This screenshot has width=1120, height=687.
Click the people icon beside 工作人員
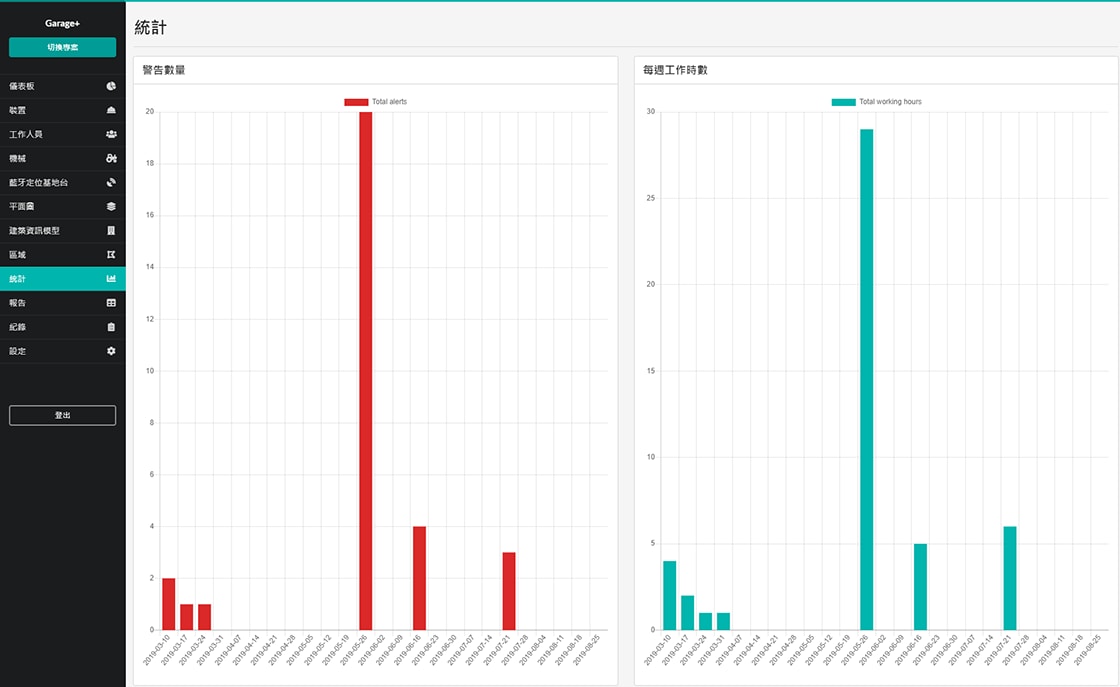[x=111, y=134]
